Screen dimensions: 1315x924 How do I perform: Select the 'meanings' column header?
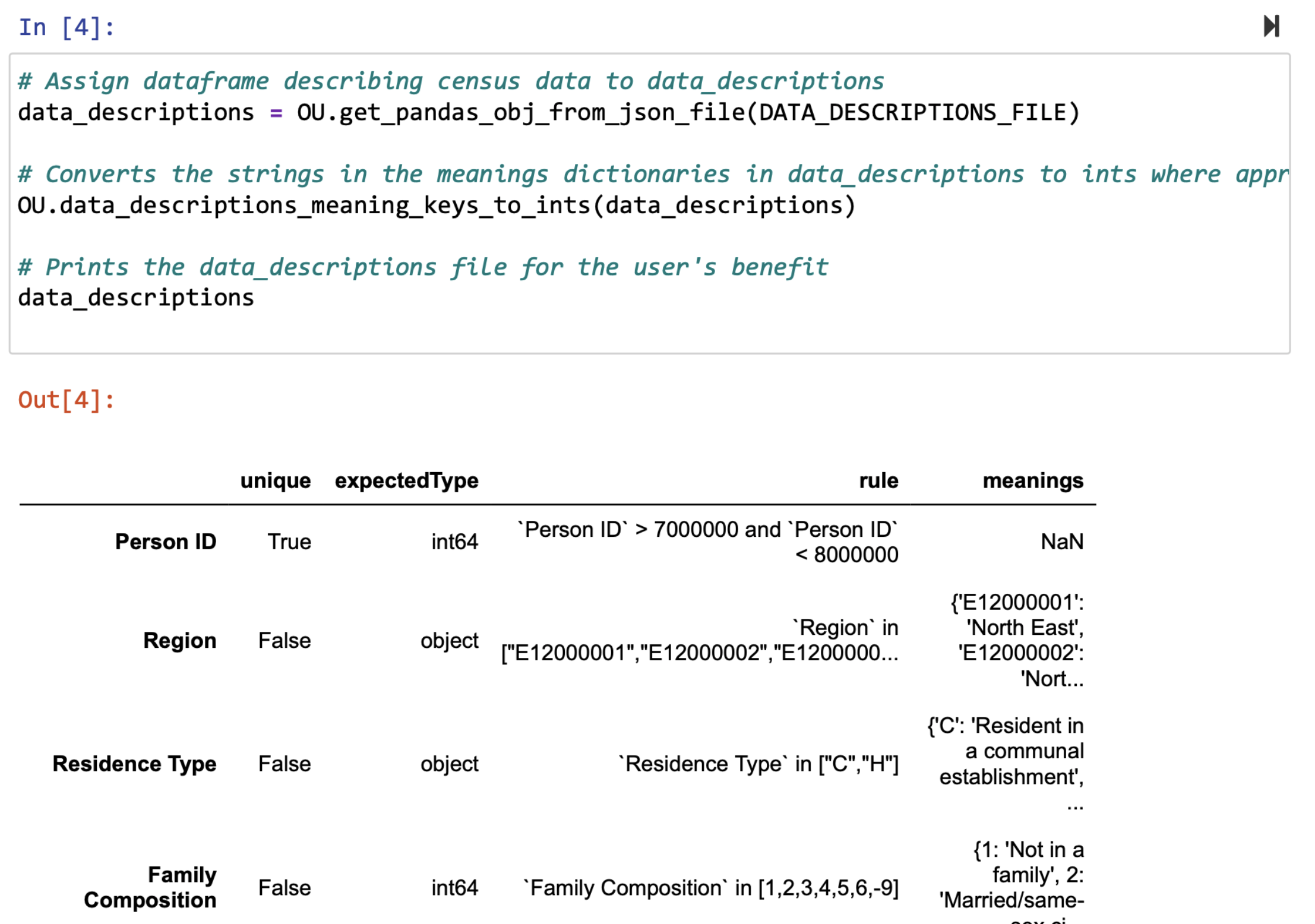[x=1032, y=480]
